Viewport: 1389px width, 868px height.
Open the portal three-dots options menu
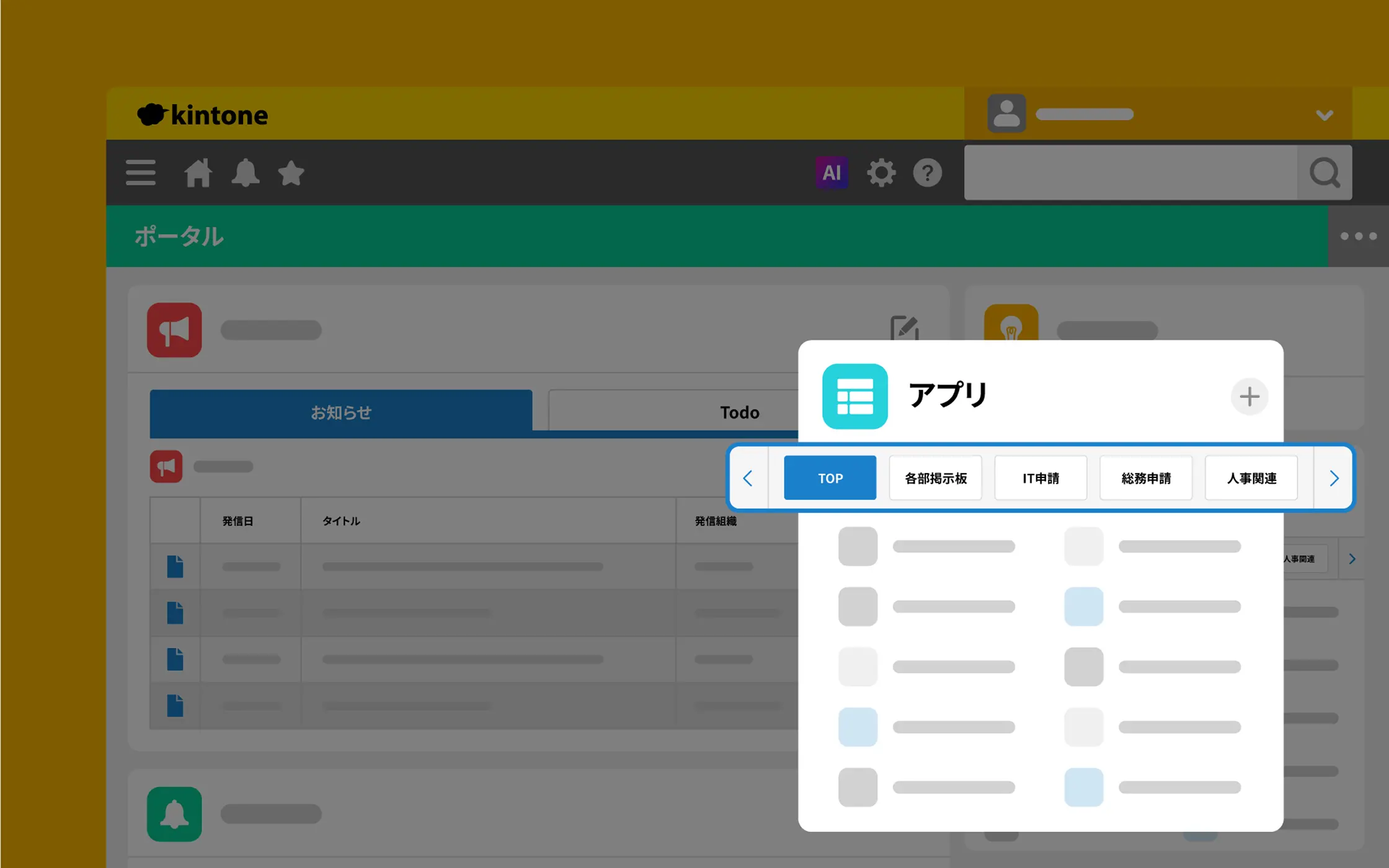point(1358,236)
